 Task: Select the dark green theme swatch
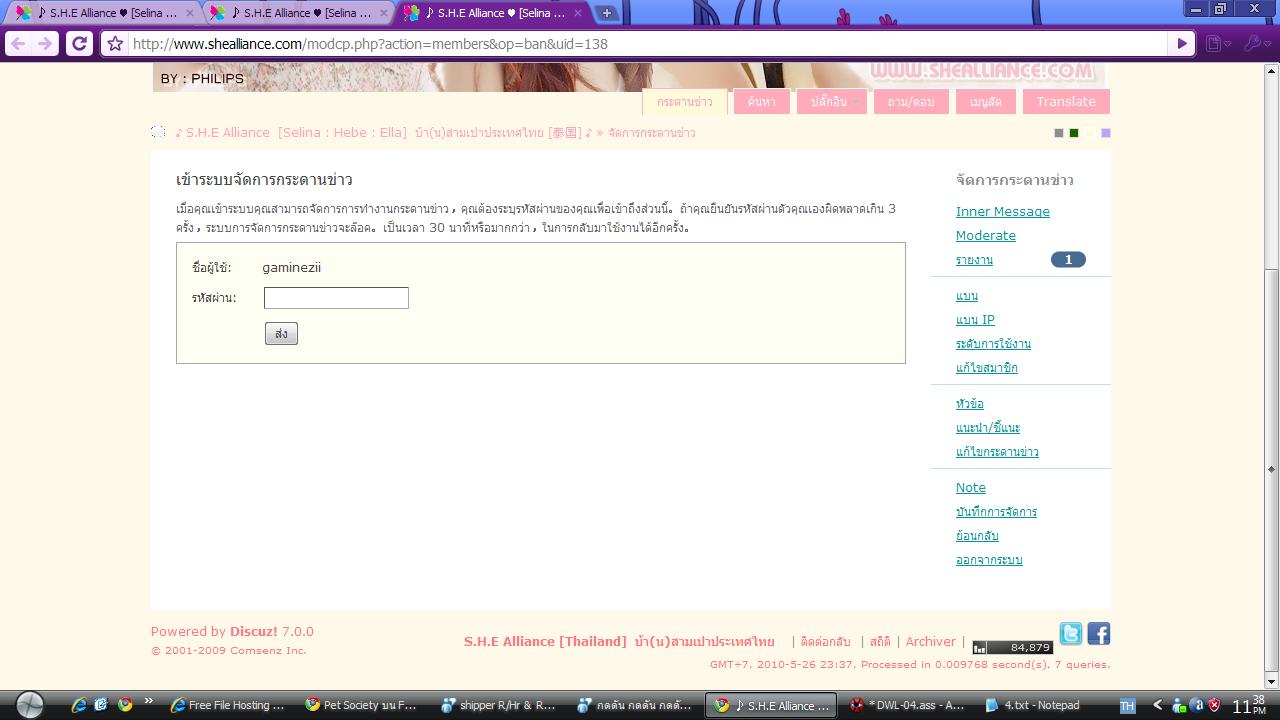pos(1074,133)
